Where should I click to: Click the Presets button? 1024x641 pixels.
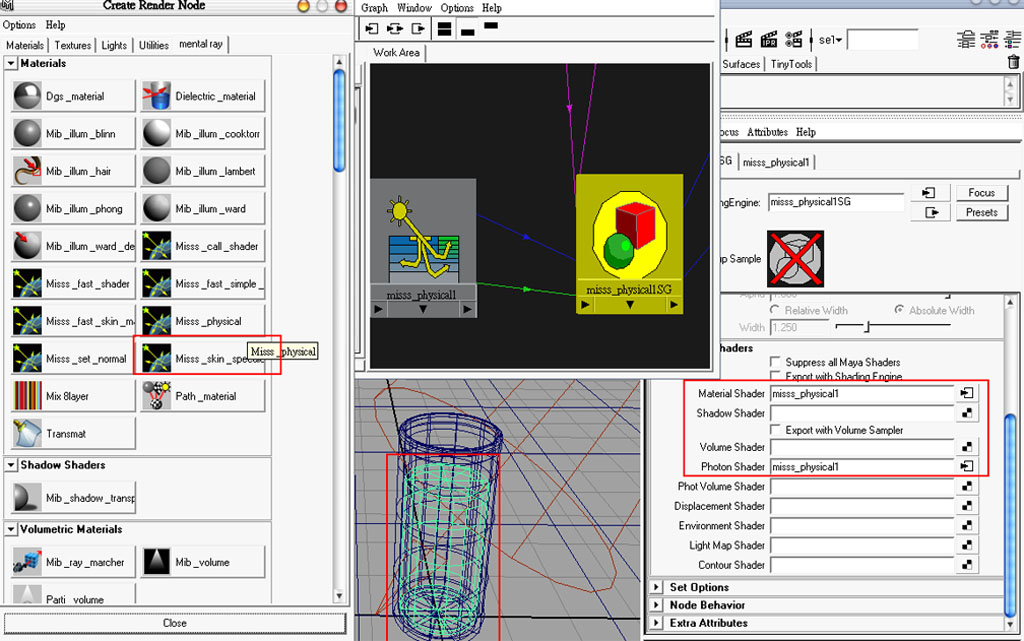[x=982, y=213]
